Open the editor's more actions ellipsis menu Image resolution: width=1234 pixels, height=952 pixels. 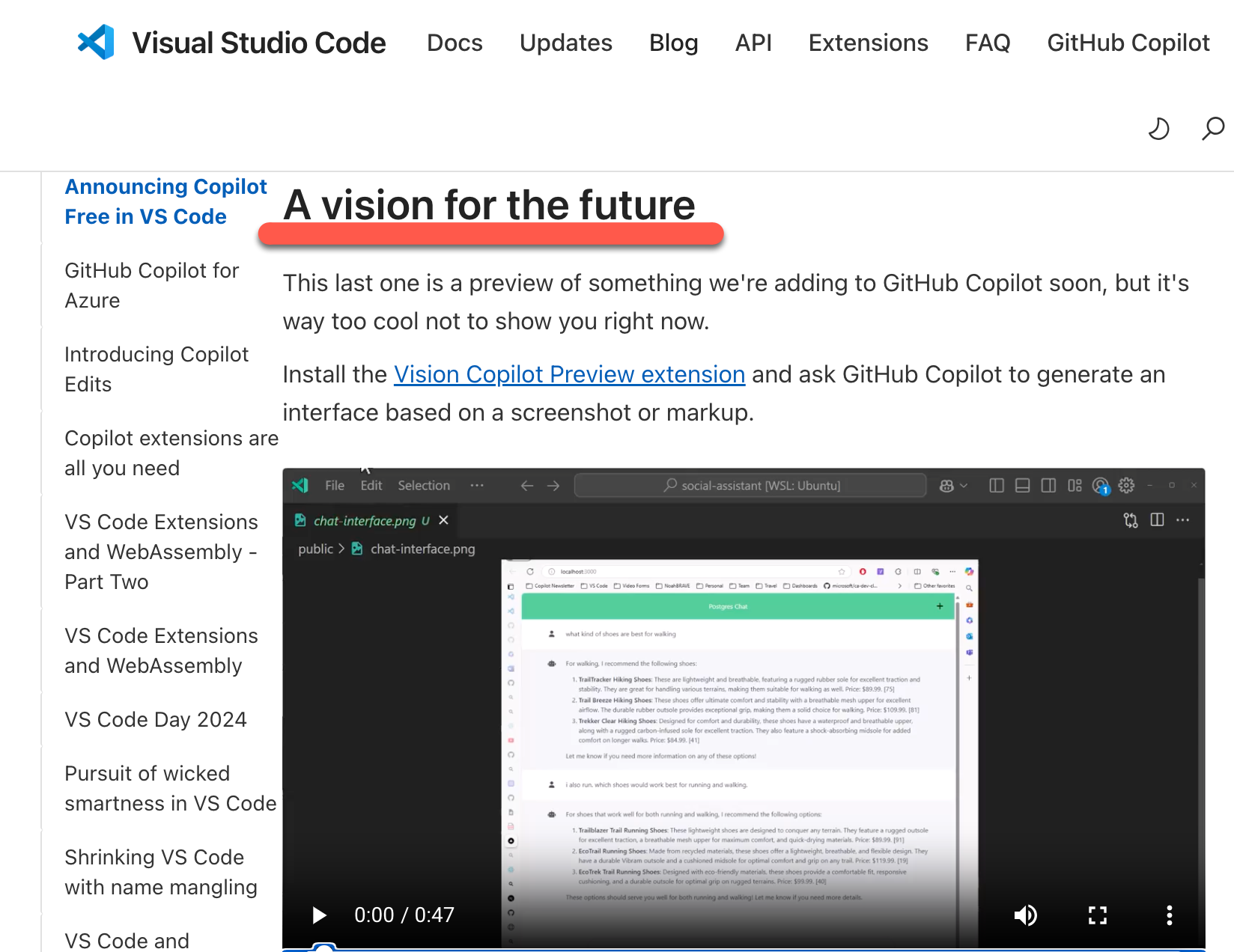point(1182,519)
